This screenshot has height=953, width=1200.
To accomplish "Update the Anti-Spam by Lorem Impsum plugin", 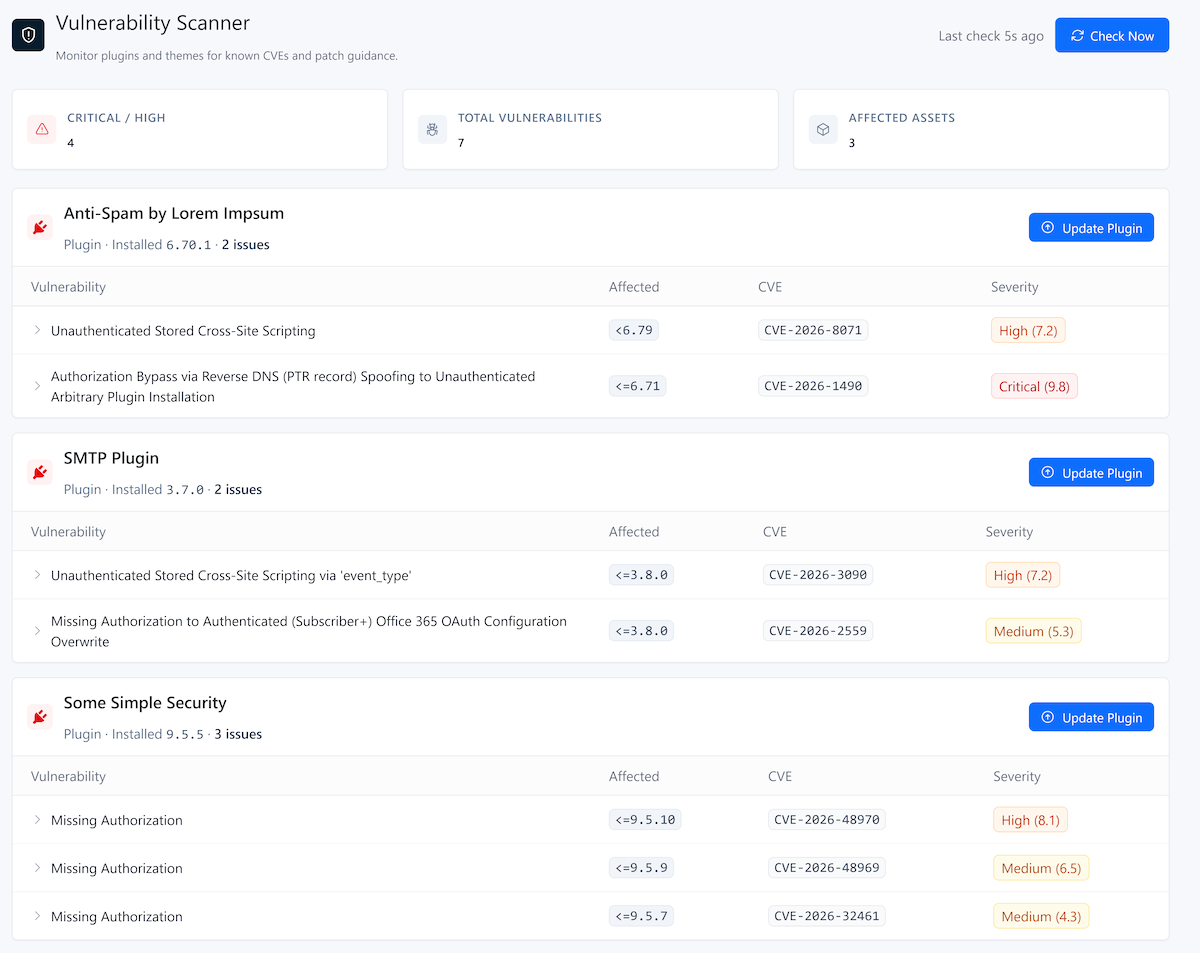I will [1091, 228].
